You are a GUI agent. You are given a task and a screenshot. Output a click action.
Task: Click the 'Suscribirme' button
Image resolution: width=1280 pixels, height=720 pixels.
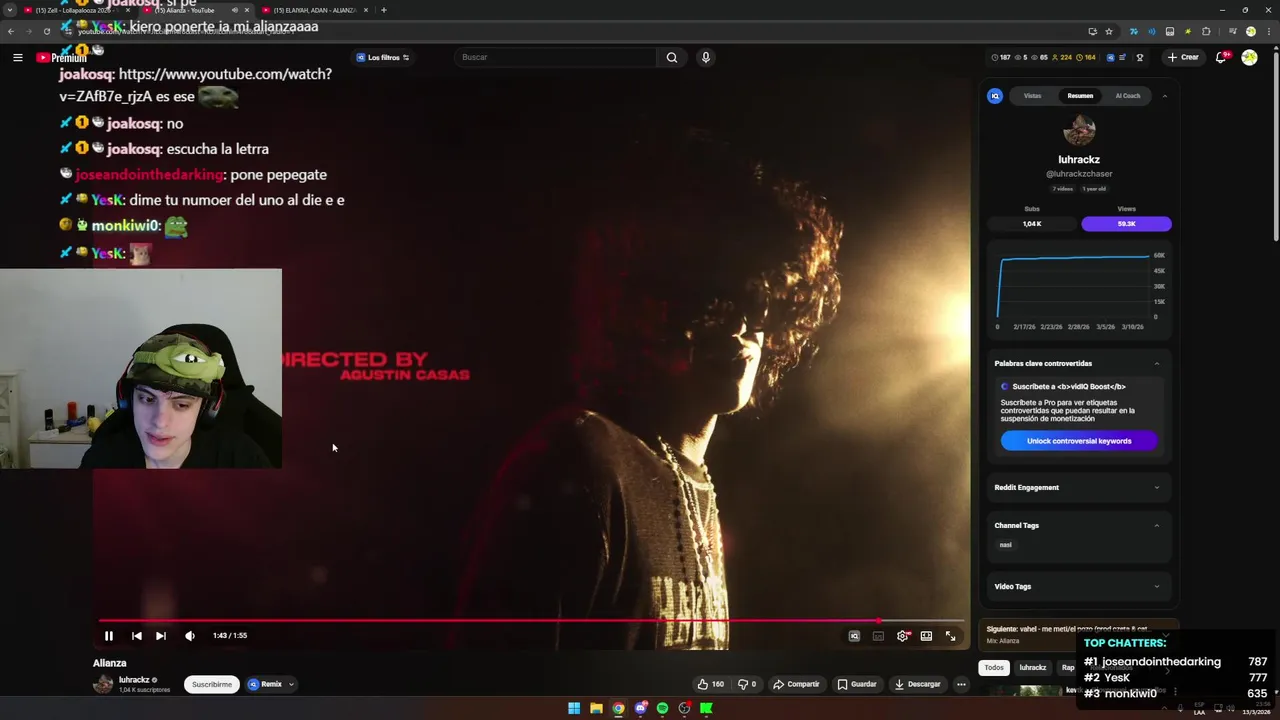click(x=212, y=684)
